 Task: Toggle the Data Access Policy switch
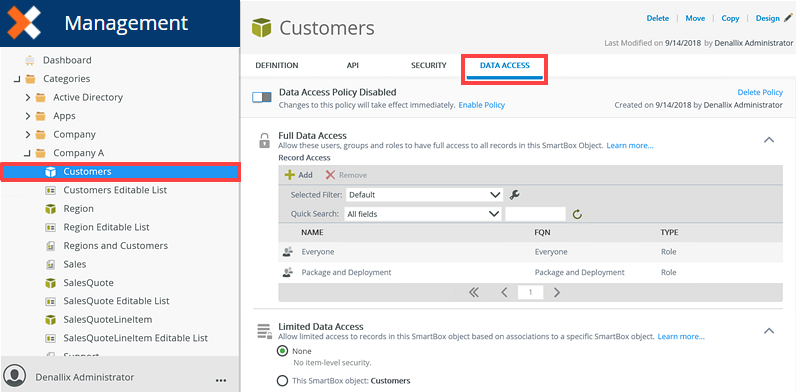tap(262, 97)
